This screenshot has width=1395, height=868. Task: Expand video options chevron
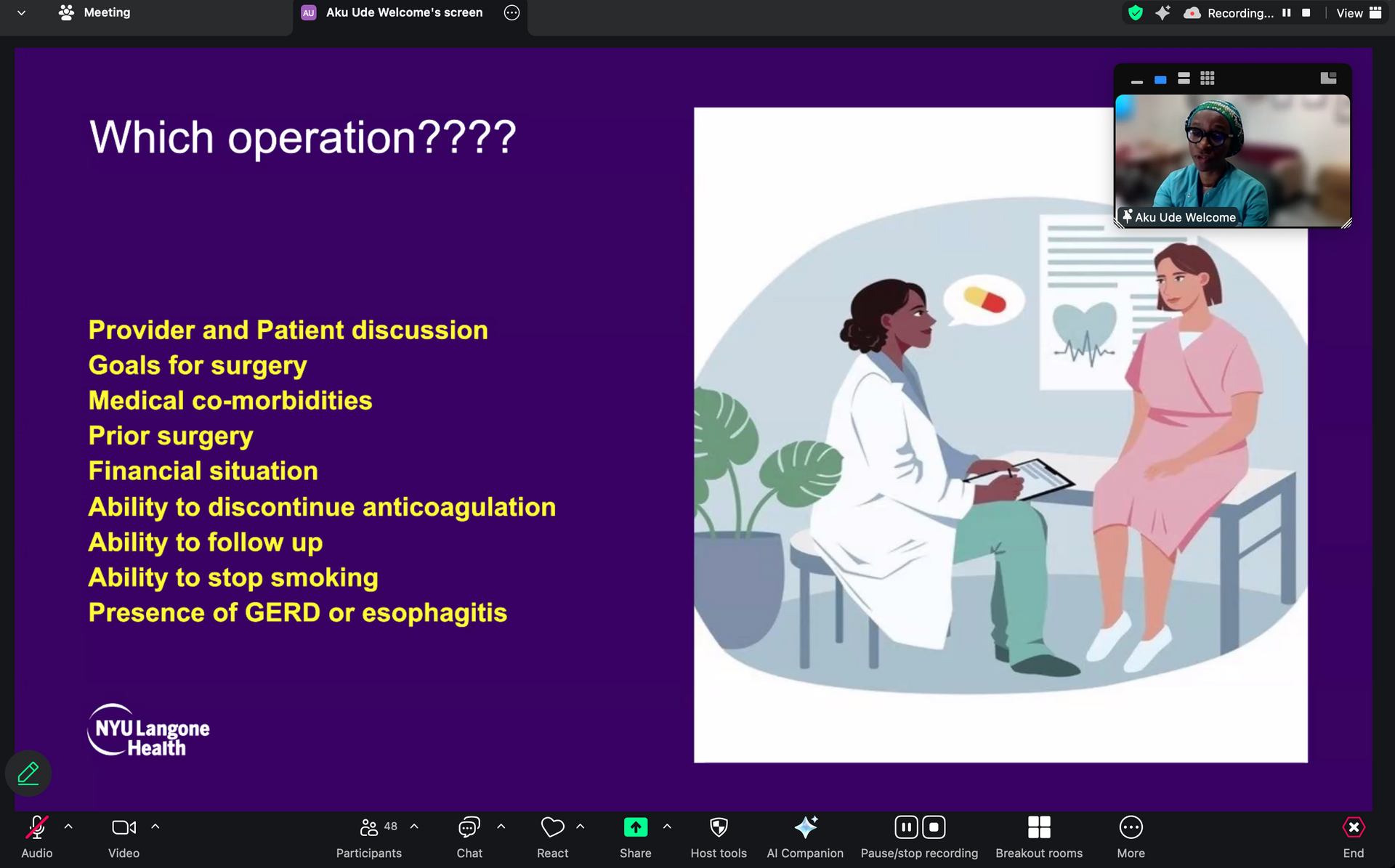(155, 827)
